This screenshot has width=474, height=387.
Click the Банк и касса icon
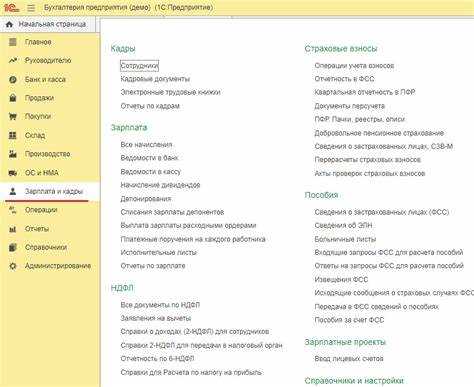(13, 79)
